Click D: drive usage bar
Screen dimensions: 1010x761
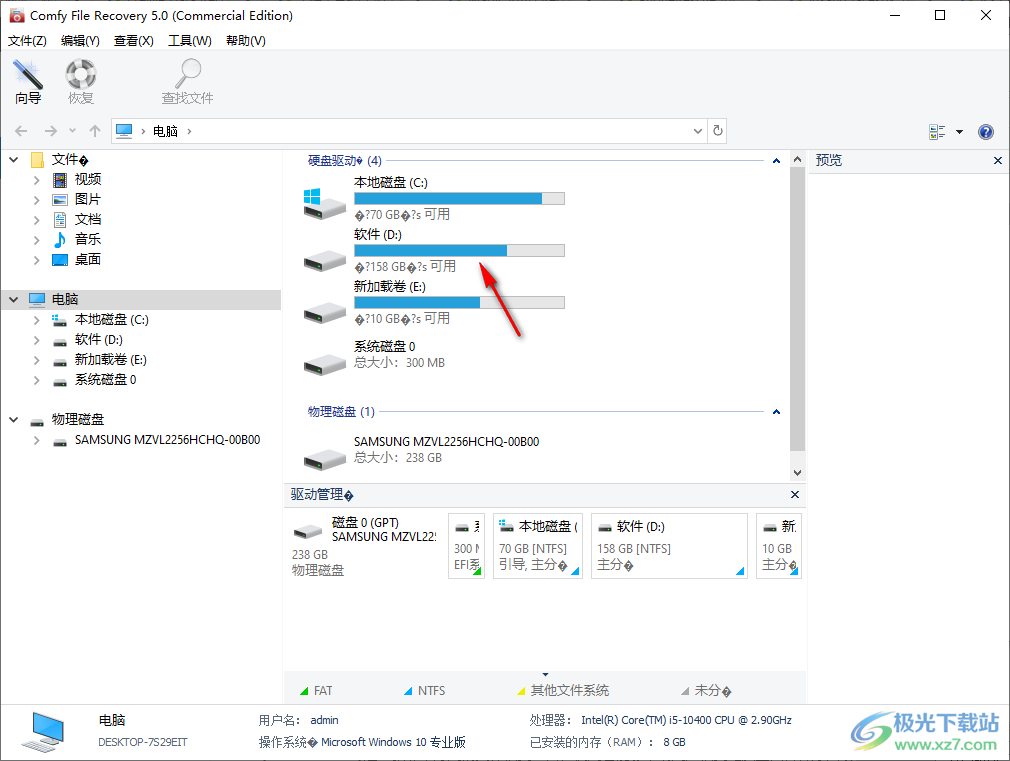point(459,251)
